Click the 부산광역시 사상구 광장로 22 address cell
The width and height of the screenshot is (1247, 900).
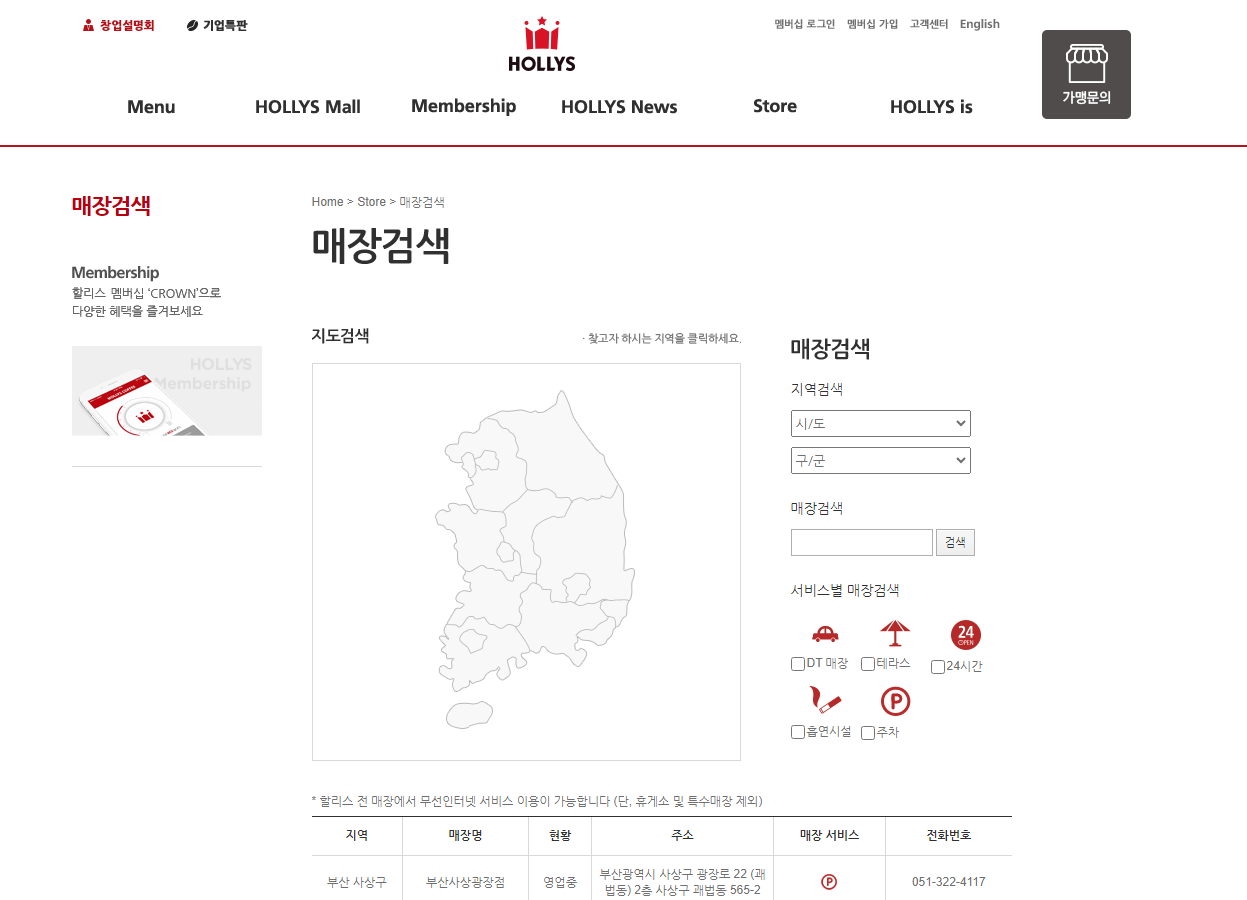(682, 882)
